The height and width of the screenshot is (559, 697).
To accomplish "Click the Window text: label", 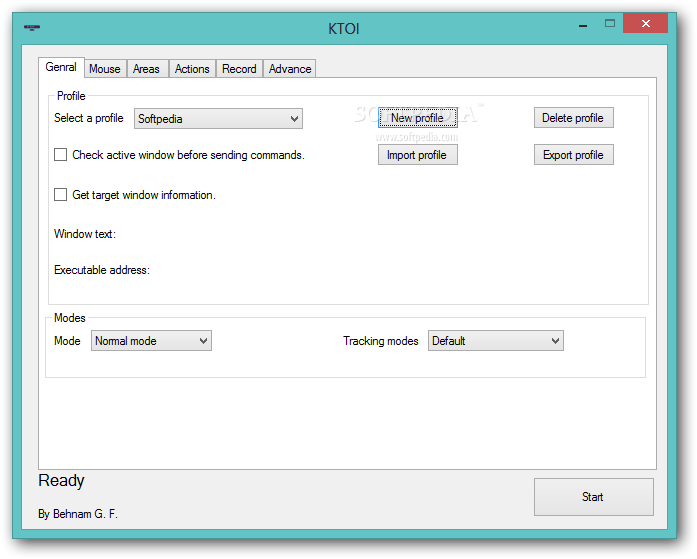I will pyautogui.click(x=85, y=234).
